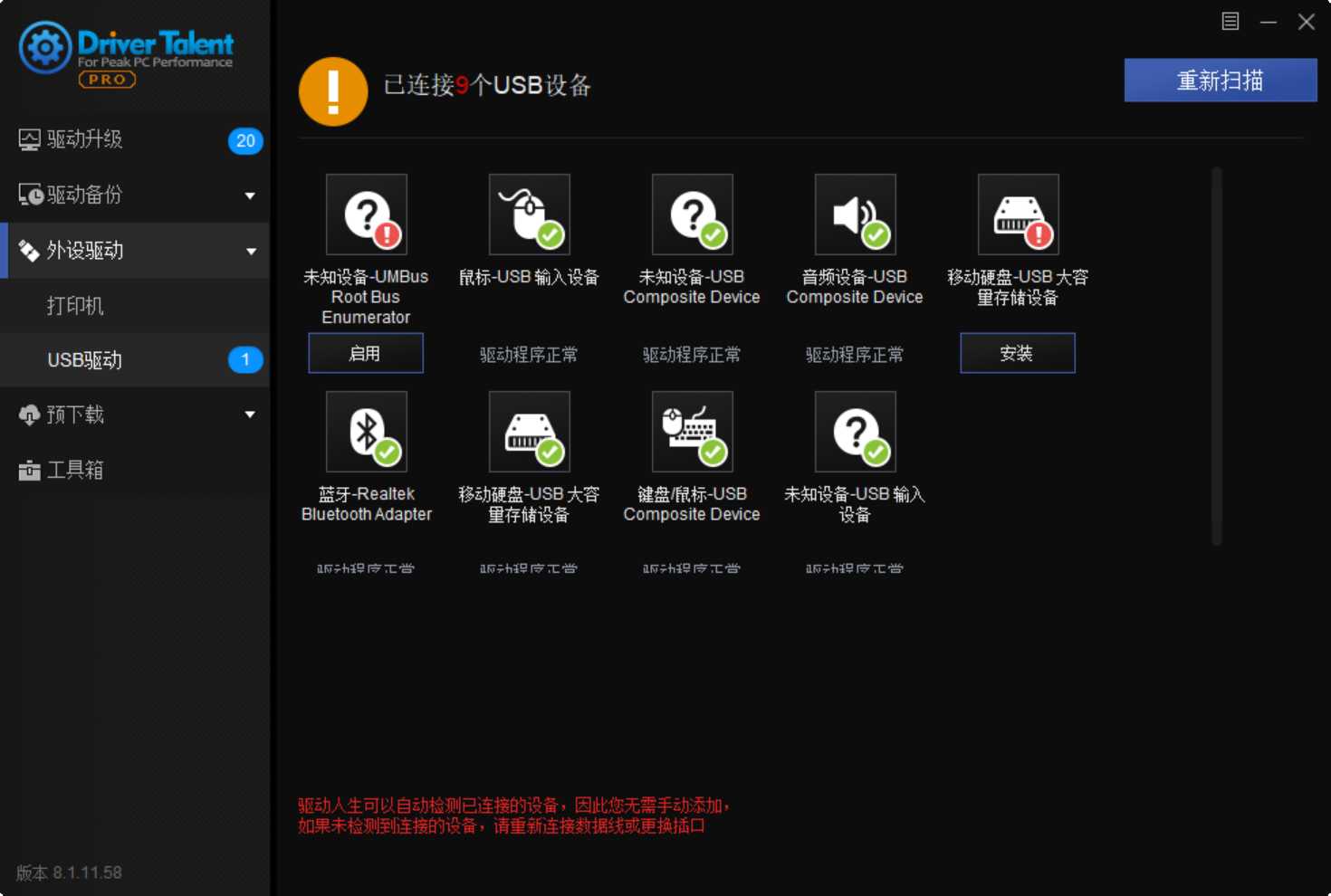Screen dimensions: 1331x896
Task: Close the Driver Talent window
Action: 1307,22
